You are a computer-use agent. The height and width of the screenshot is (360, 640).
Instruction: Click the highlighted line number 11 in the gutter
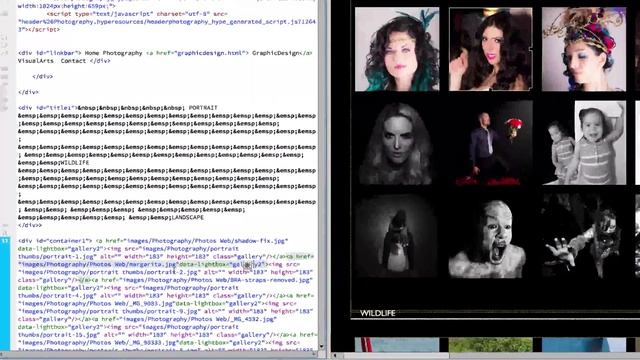tap(5, 241)
